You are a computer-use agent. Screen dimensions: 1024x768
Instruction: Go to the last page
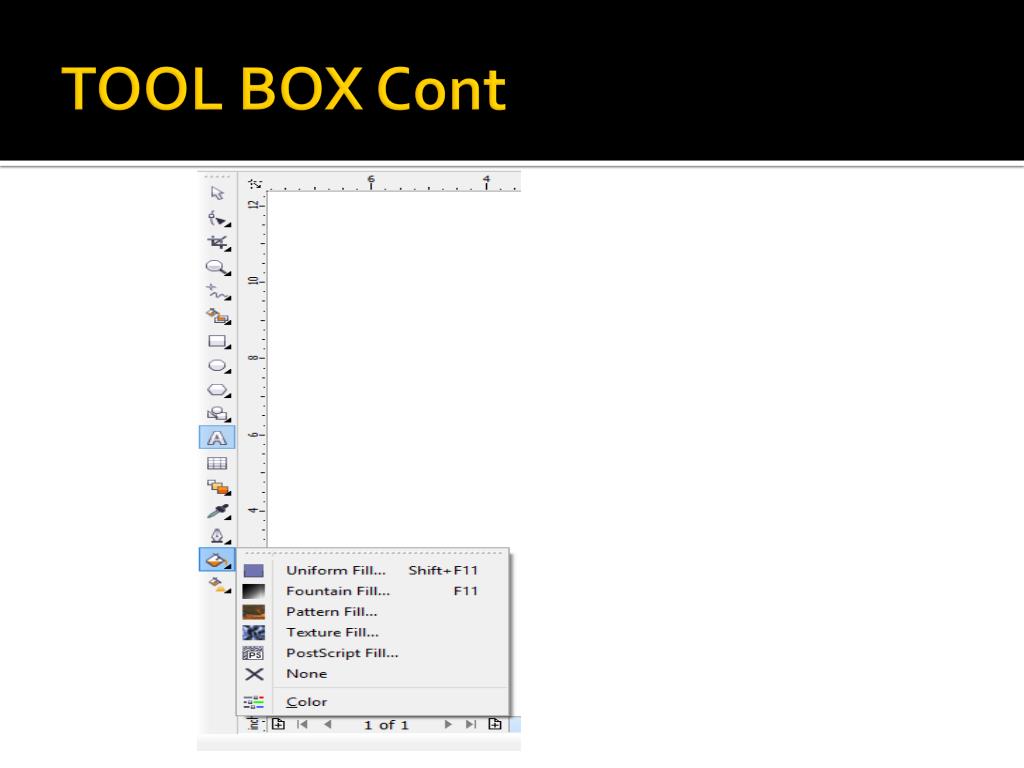[x=471, y=724]
